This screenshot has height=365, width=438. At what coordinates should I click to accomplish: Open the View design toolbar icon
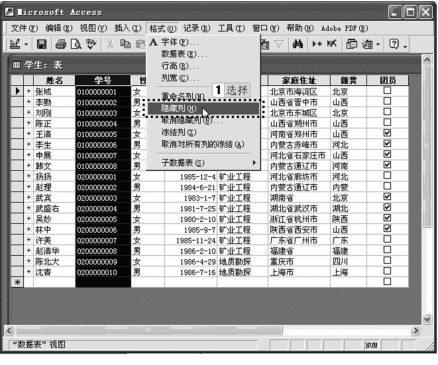pyautogui.click(x=15, y=44)
